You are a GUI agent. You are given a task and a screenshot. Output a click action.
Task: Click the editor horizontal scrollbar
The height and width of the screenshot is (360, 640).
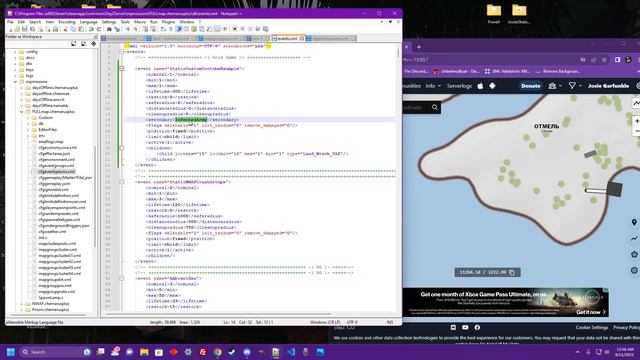(x=218, y=314)
